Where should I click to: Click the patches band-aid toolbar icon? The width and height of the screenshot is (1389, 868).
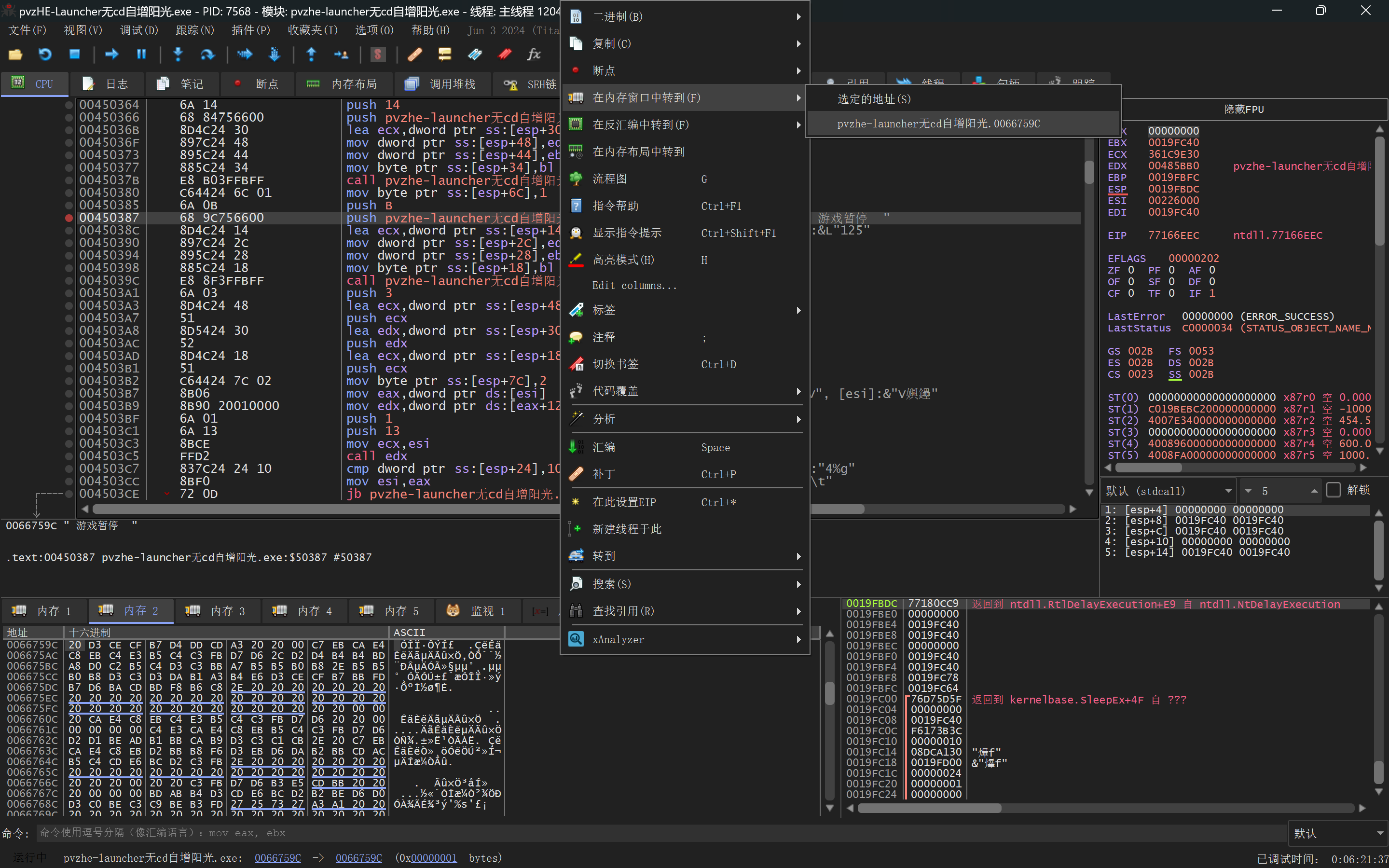coord(414,55)
